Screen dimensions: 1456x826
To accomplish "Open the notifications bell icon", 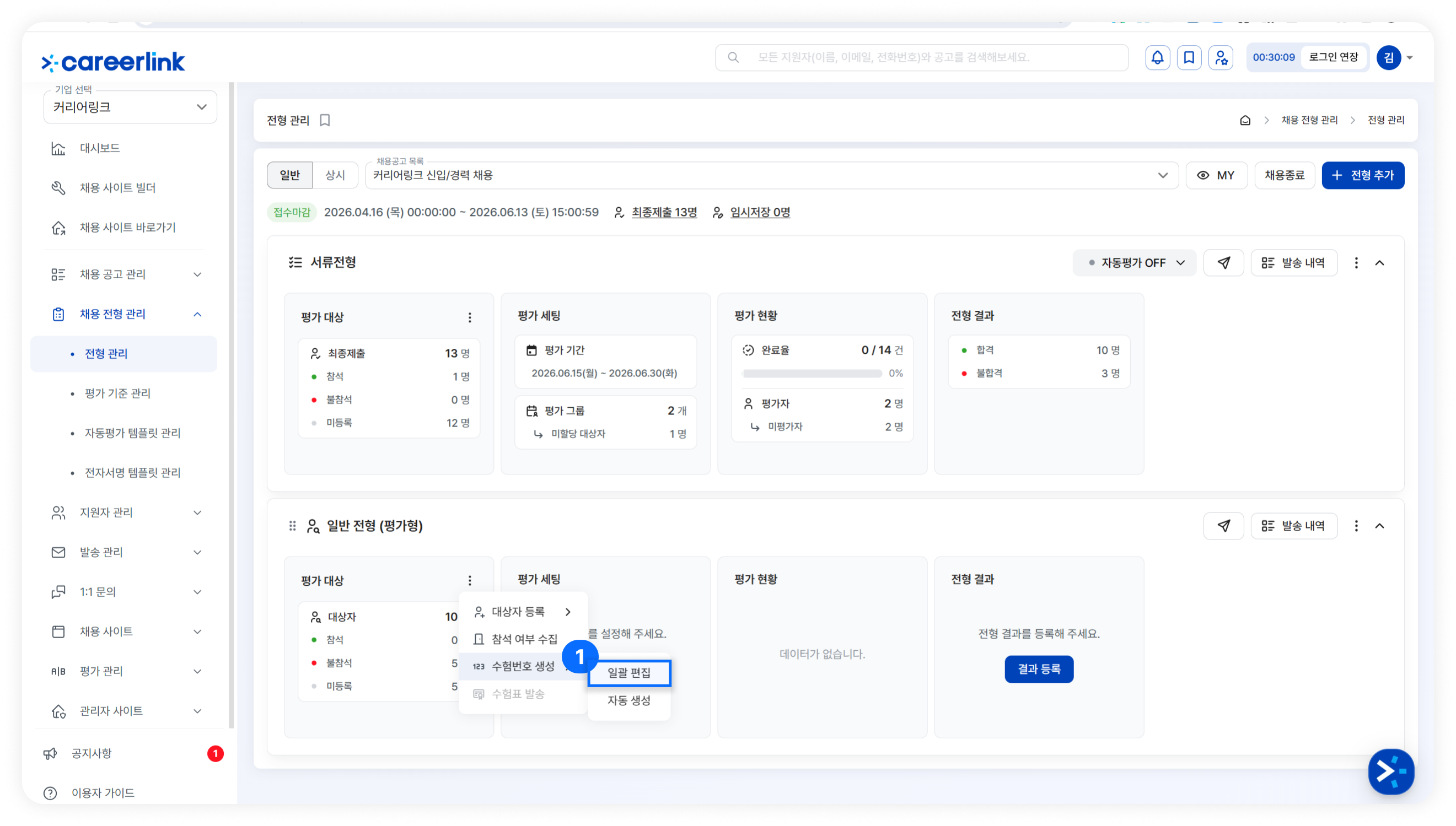I will (1157, 57).
